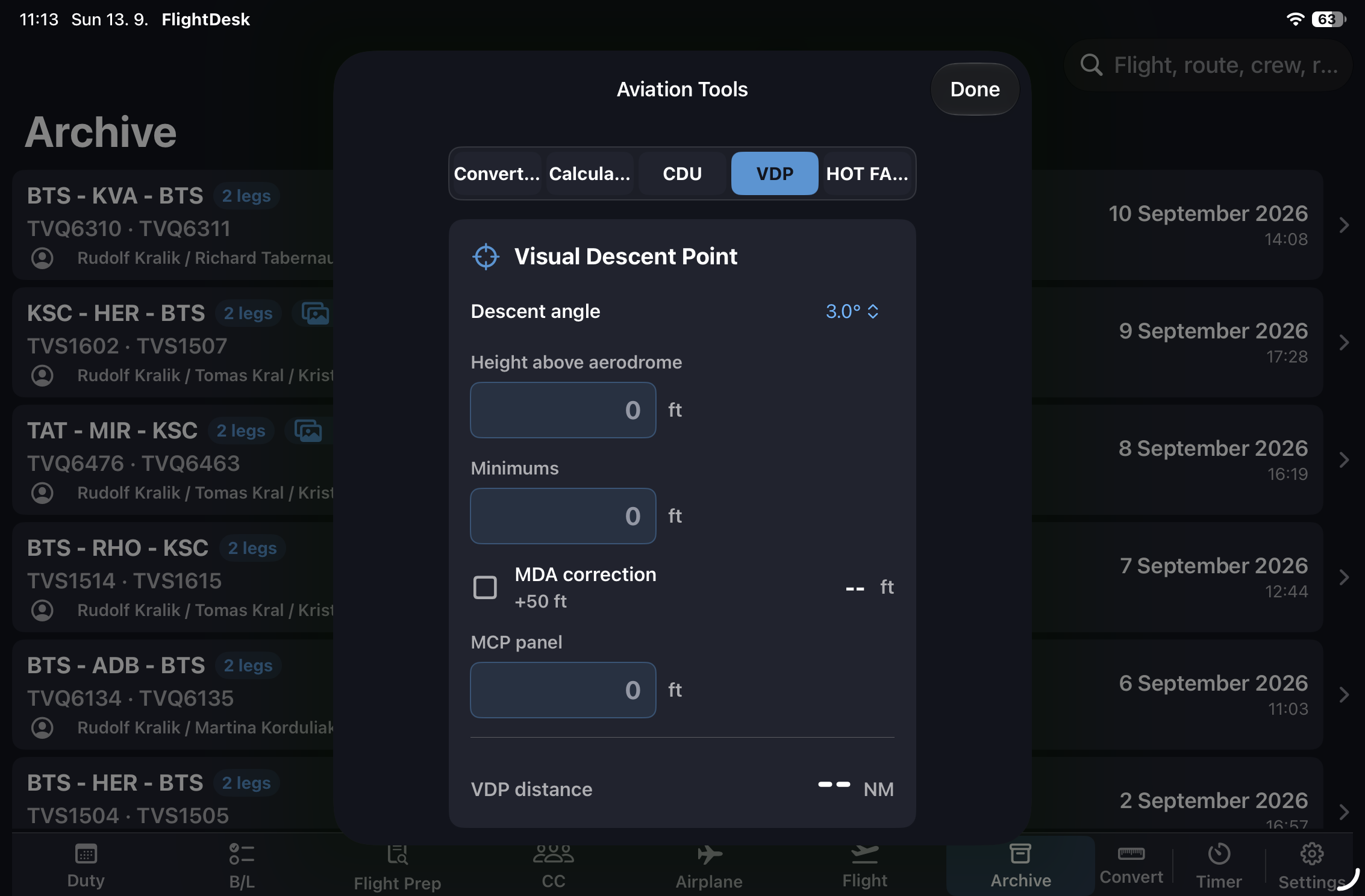
Task: Select the VDP tab
Action: click(775, 173)
